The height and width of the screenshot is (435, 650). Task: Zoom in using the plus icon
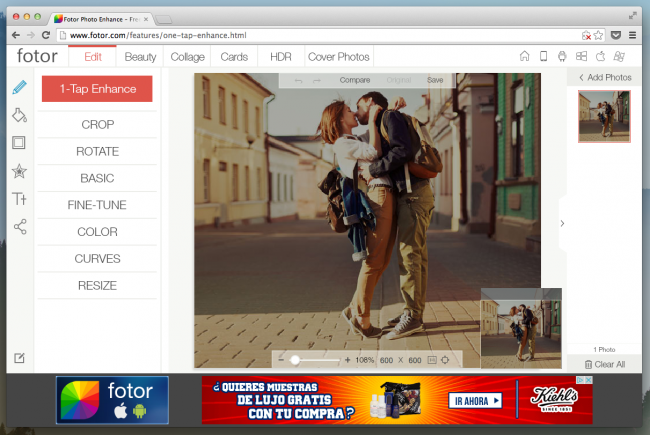347,360
